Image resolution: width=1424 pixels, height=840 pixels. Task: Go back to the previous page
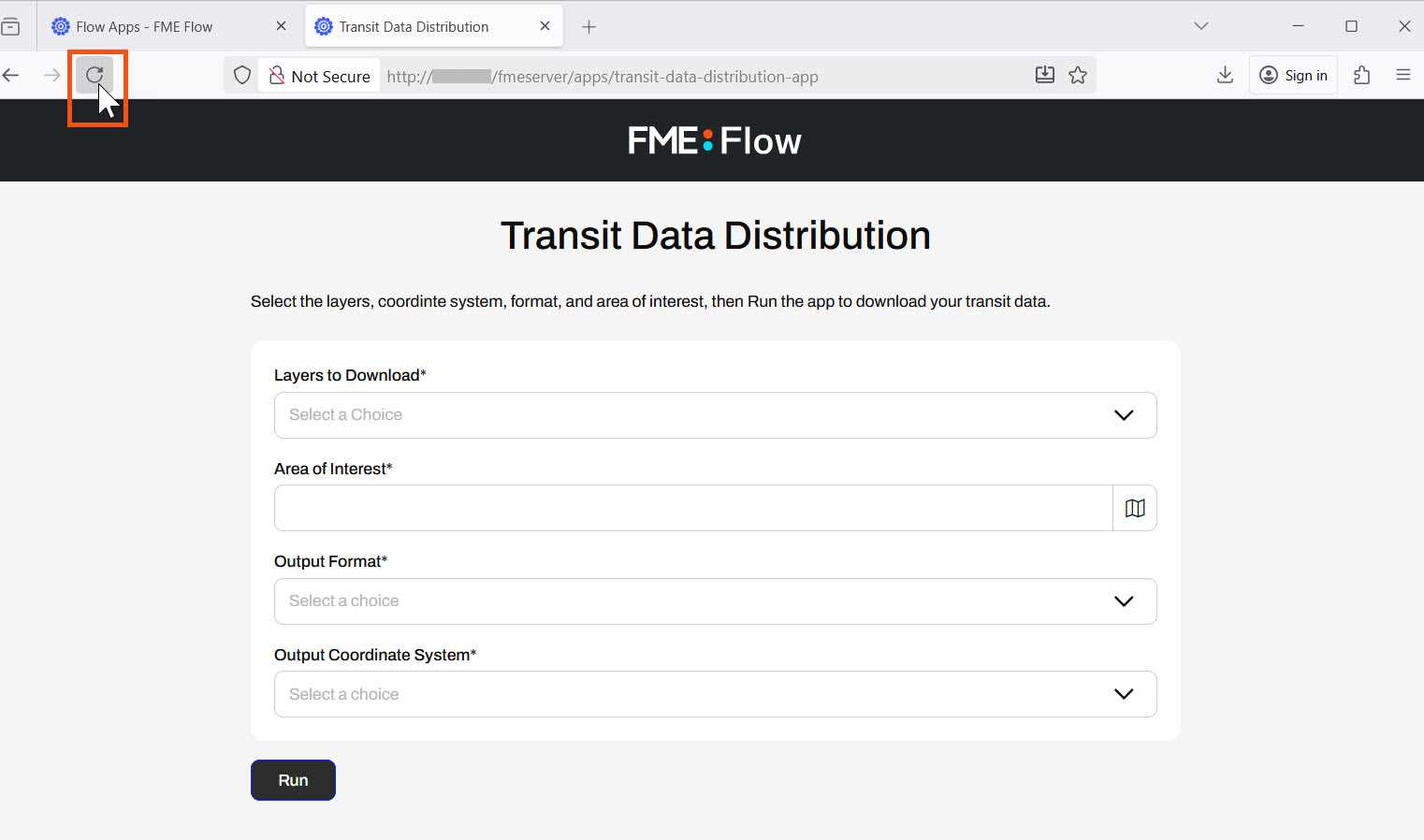pyautogui.click(x=12, y=76)
